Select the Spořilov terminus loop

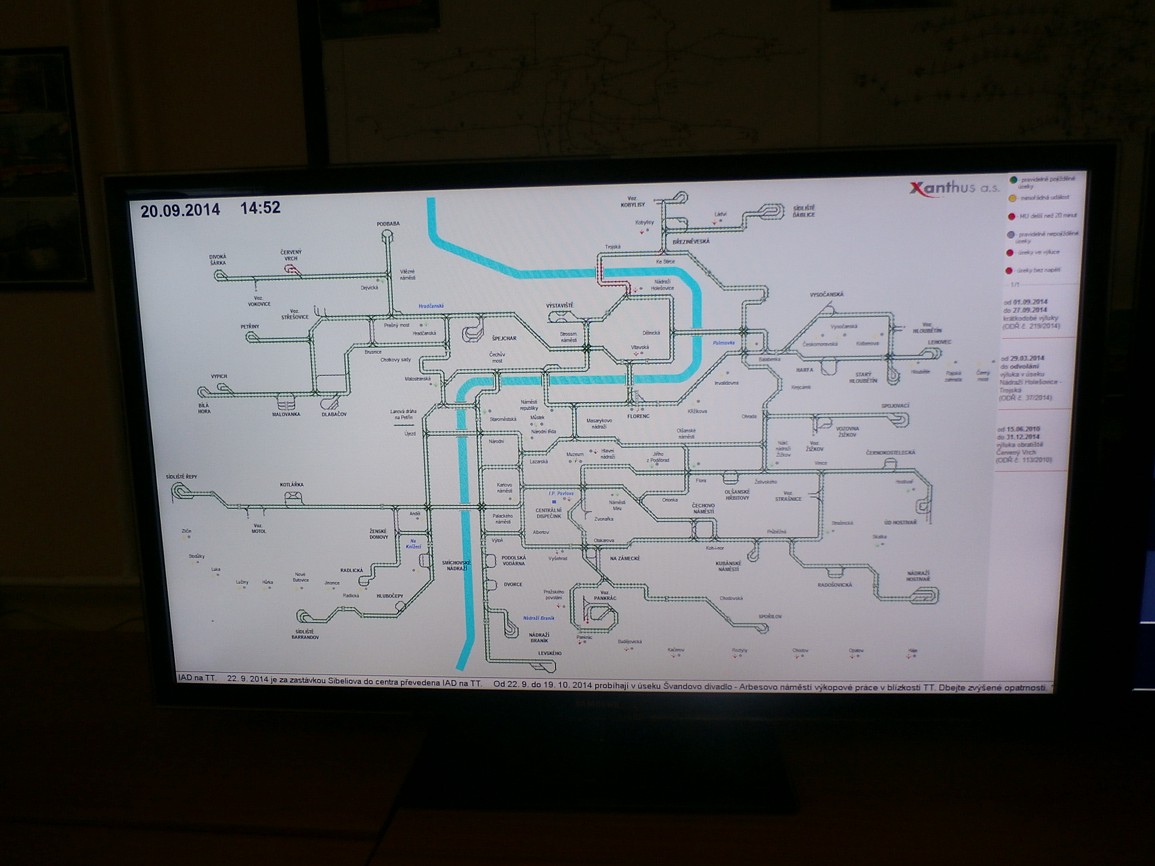[762, 627]
